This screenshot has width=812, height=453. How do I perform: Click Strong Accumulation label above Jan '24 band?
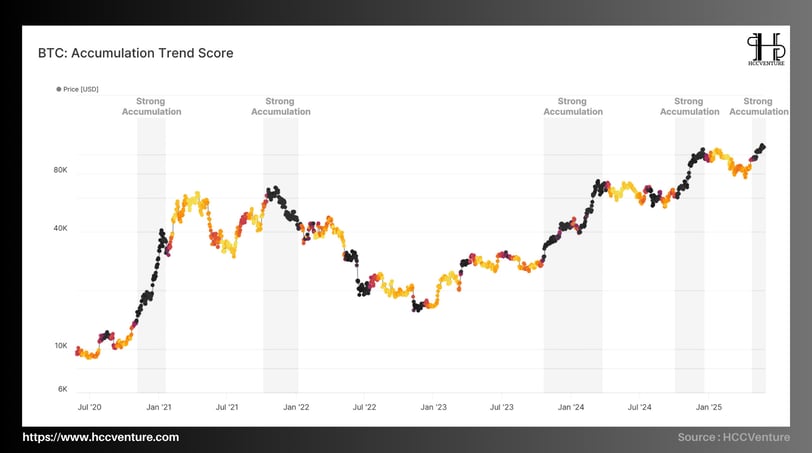click(573, 106)
